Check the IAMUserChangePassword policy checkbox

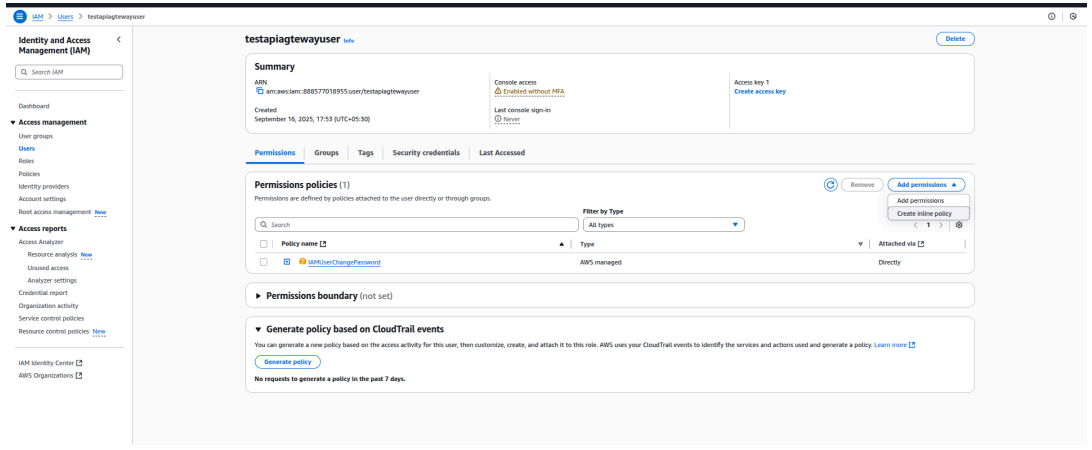(x=264, y=262)
